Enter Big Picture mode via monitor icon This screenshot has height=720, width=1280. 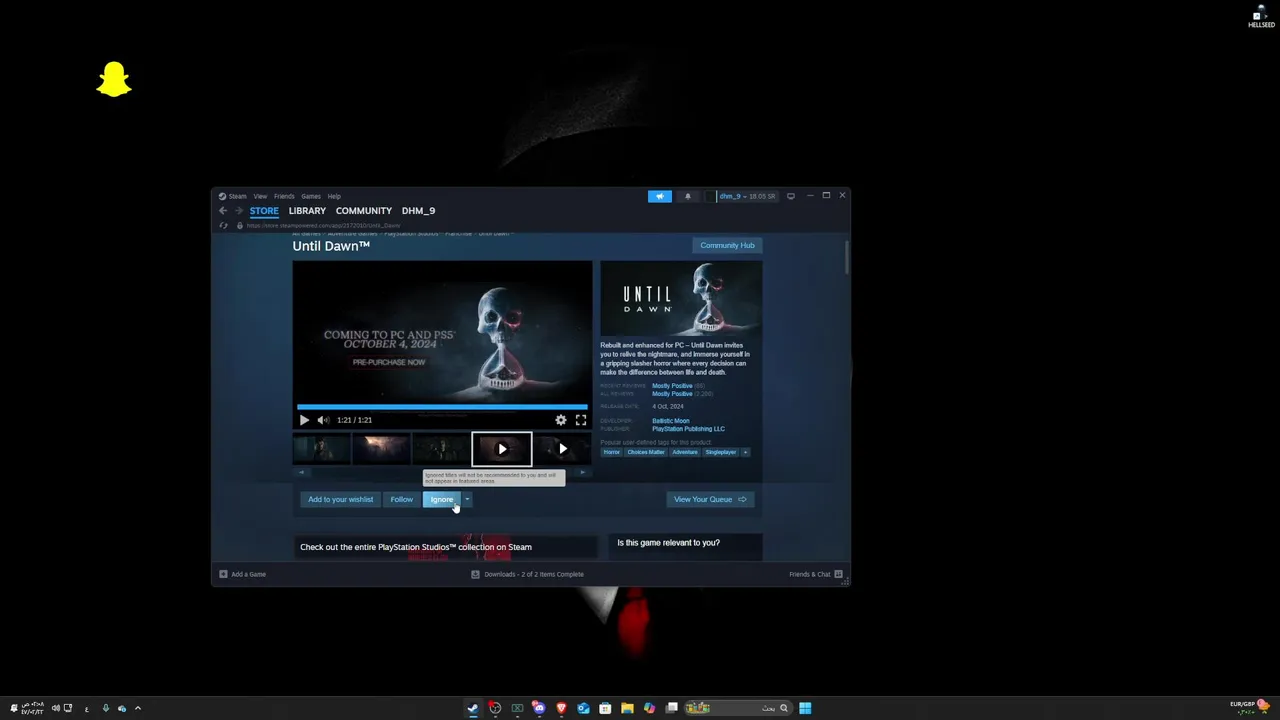pyautogui.click(x=791, y=196)
